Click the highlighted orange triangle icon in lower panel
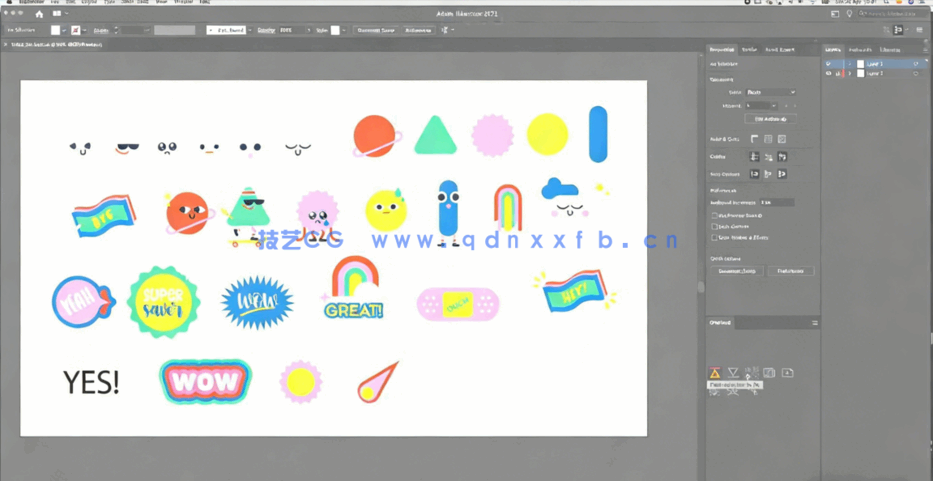933x481 pixels. 715,373
